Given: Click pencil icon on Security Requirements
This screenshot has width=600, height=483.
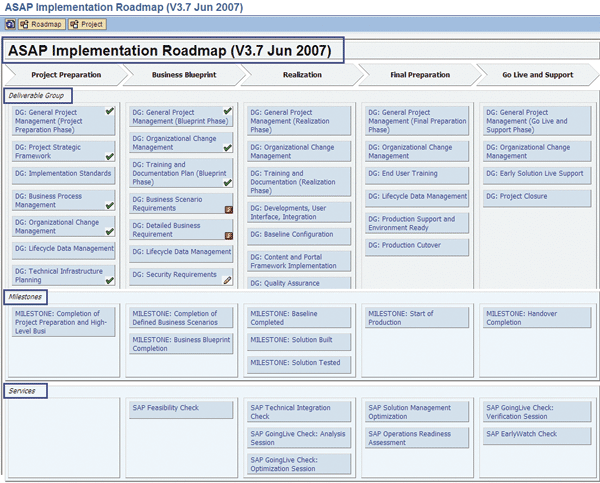Looking at the screenshot, I should (227, 280).
